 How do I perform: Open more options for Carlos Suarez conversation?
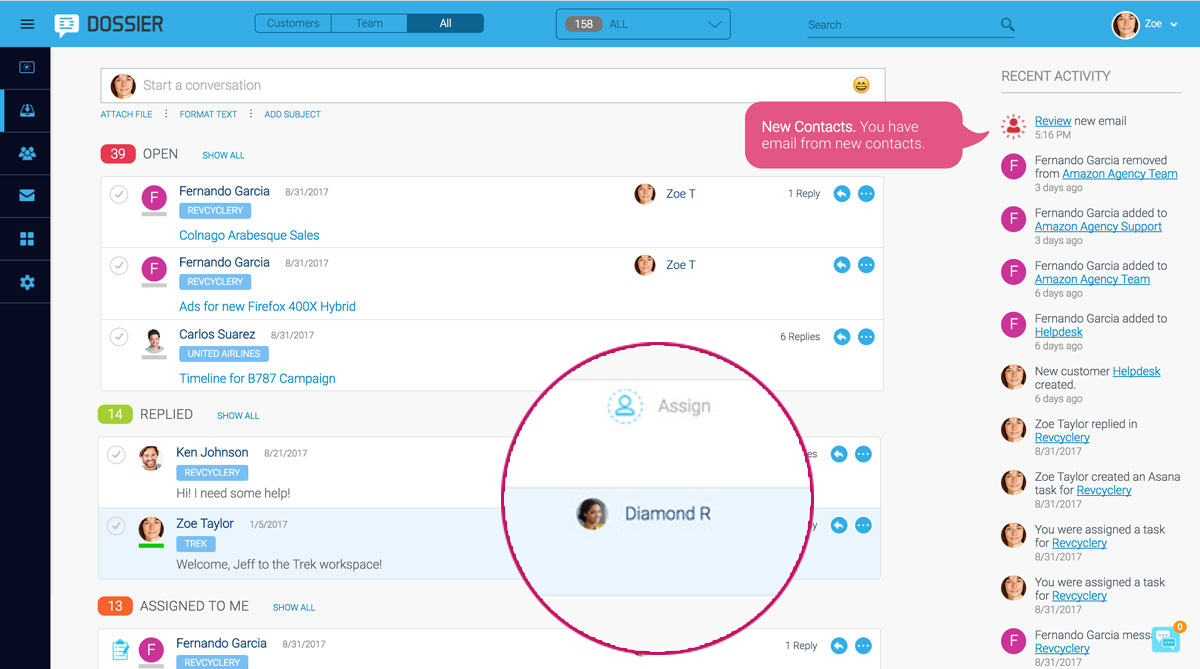[x=866, y=337]
